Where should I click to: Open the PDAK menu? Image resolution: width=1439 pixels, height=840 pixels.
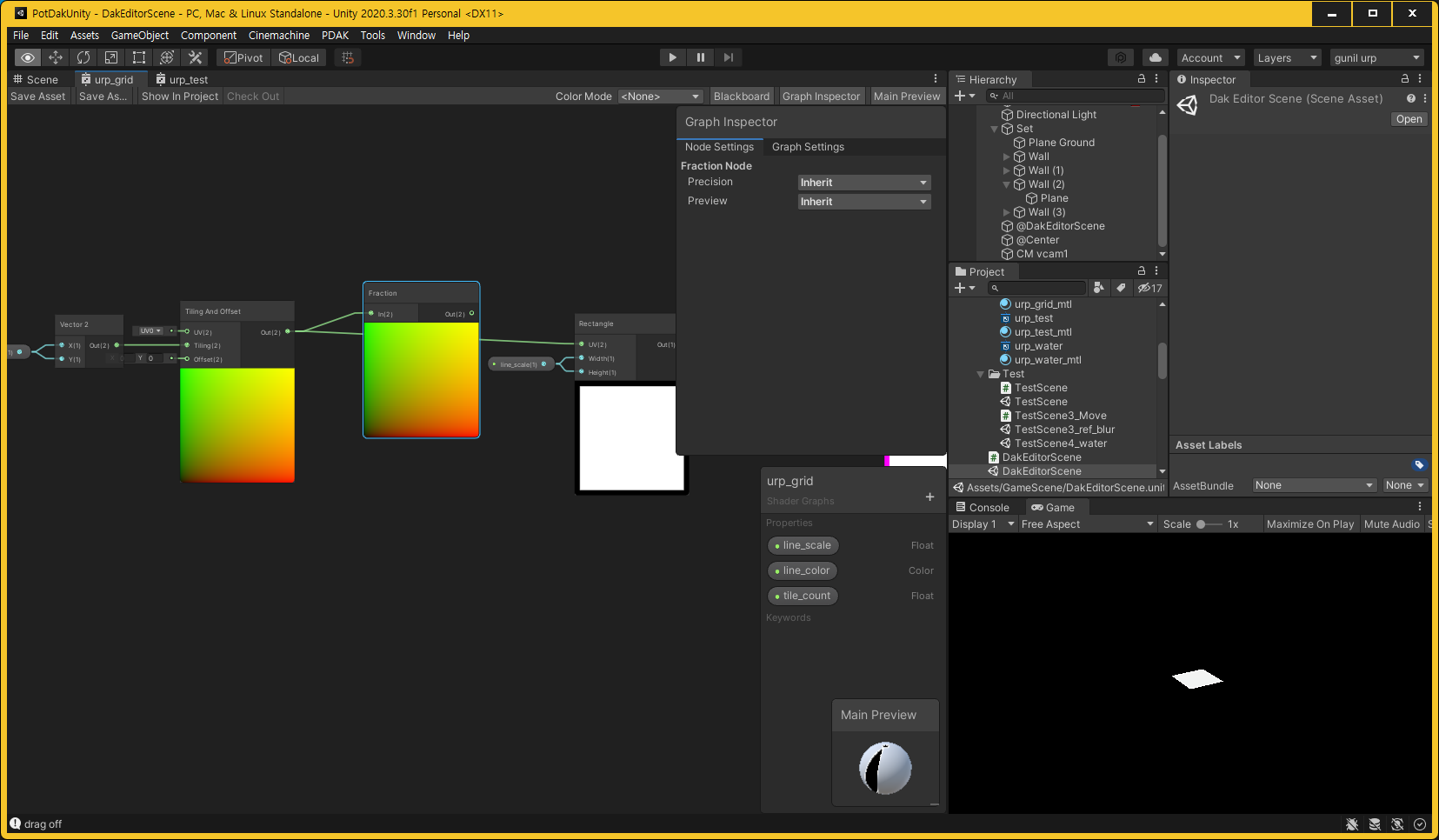(x=335, y=36)
